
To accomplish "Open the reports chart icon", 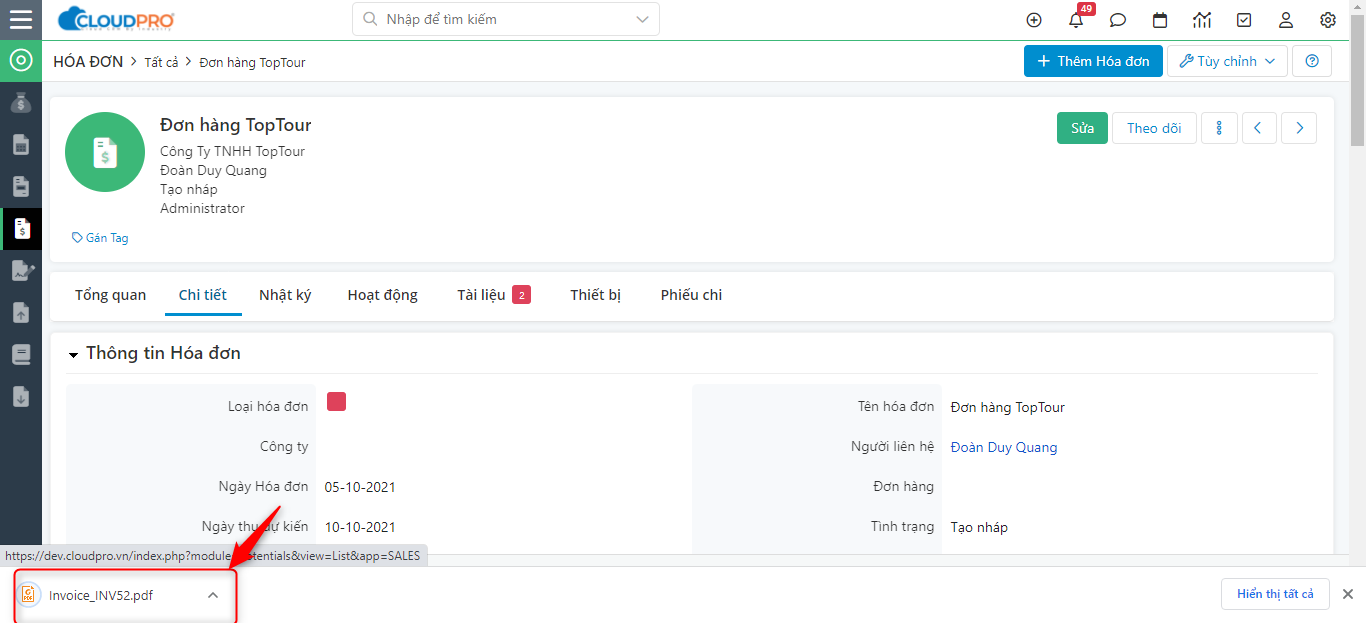I will point(1202,20).
